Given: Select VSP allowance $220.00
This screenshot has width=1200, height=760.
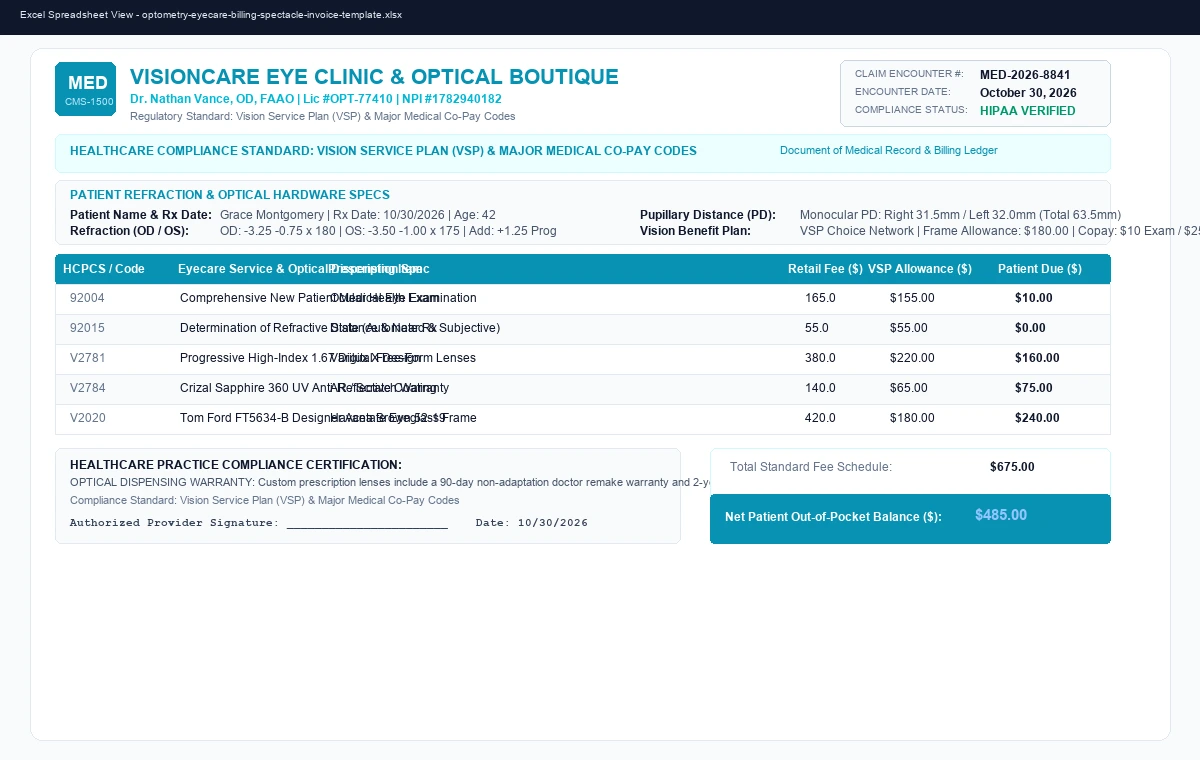Looking at the screenshot, I should point(912,358).
